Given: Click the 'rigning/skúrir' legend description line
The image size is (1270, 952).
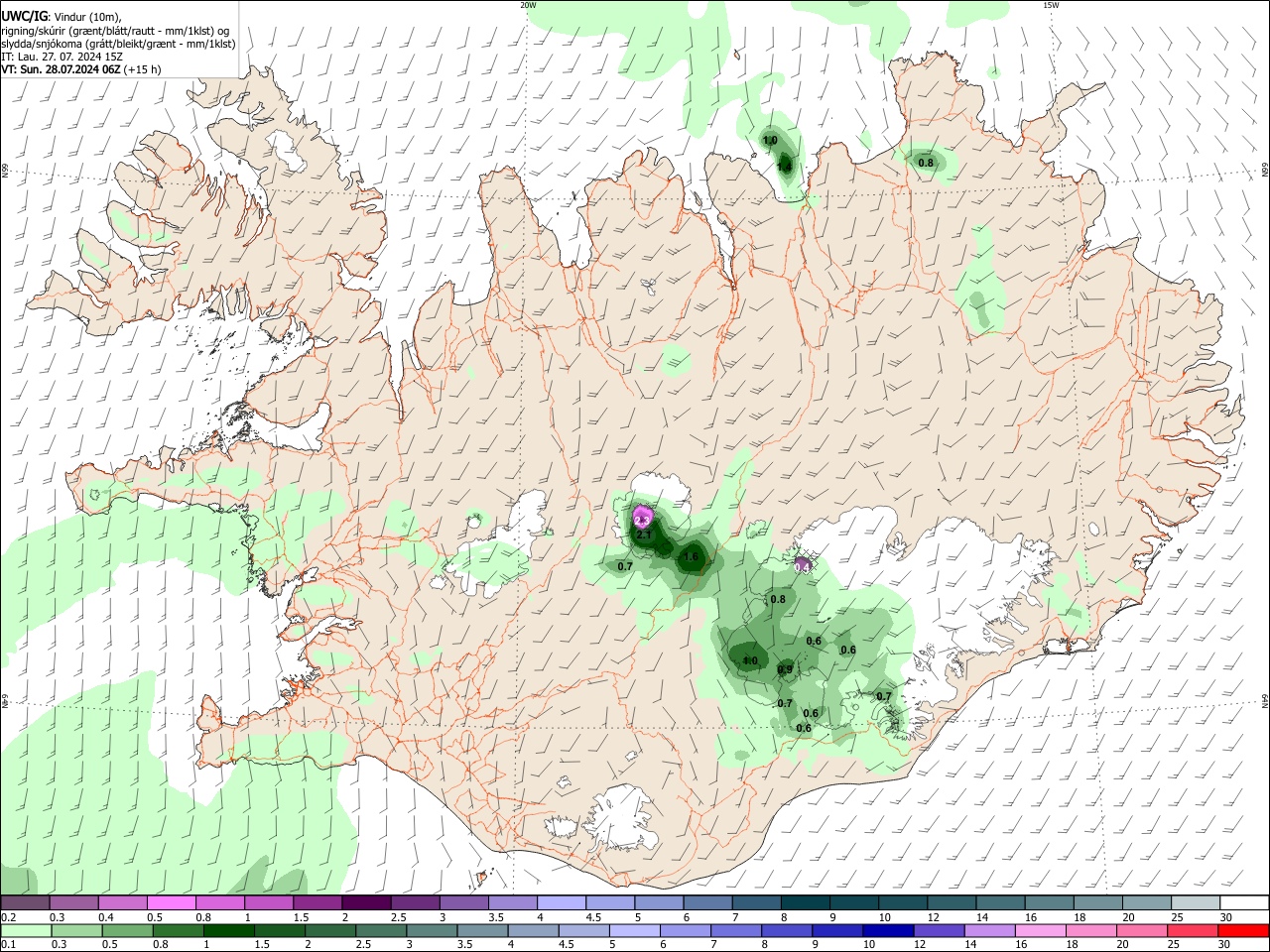Looking at the screenshot, I should [115, 30].
